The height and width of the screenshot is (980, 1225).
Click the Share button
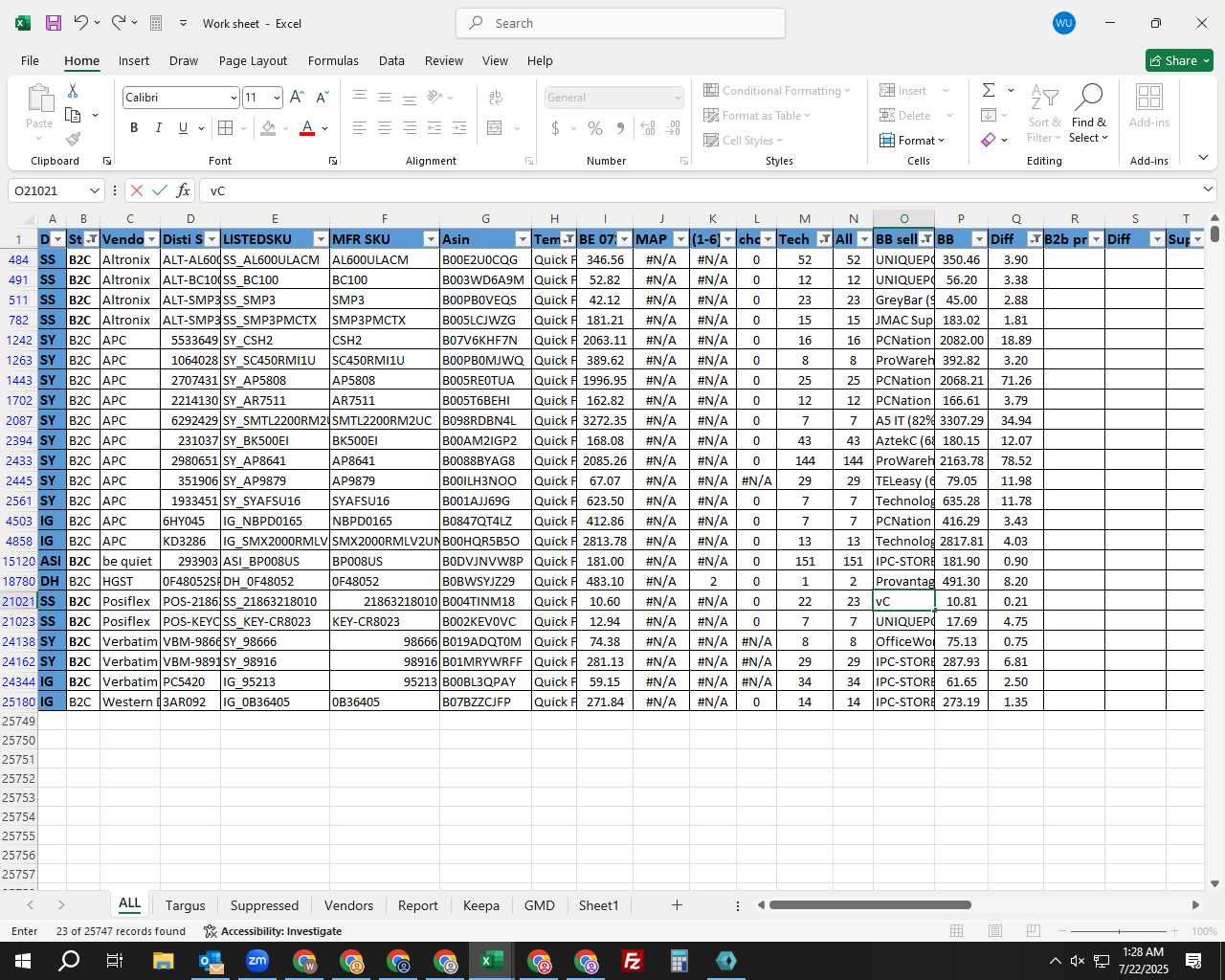coord(1179,60)
